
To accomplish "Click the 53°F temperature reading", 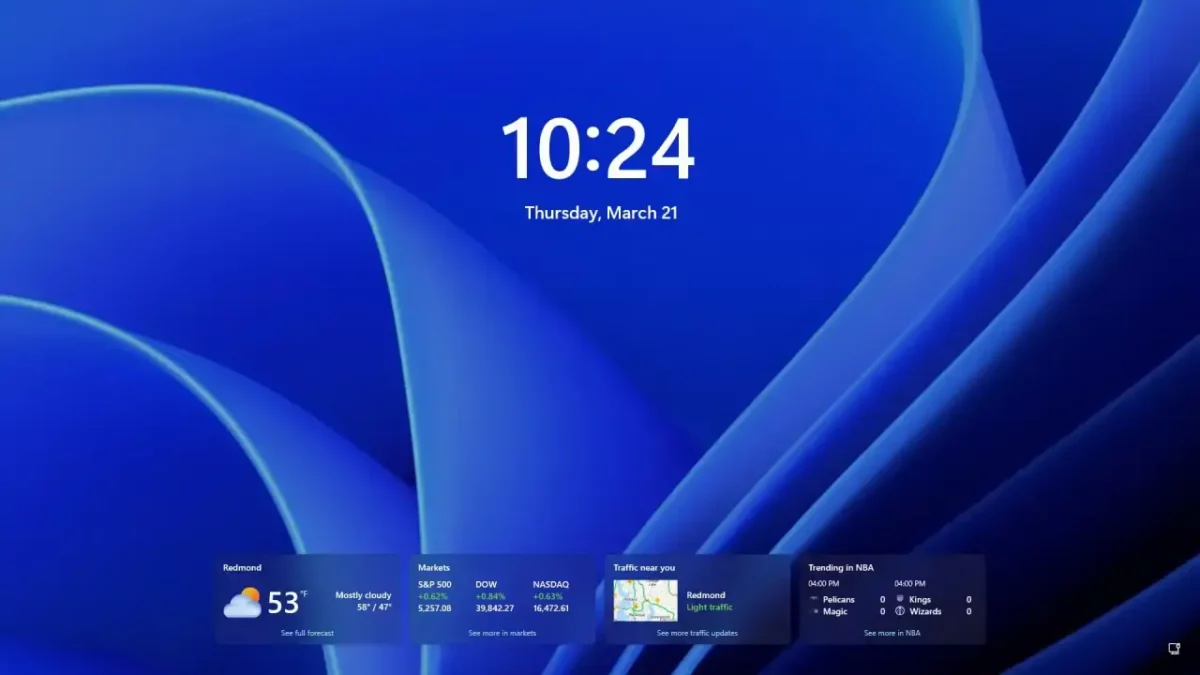I will pos(286,602).
